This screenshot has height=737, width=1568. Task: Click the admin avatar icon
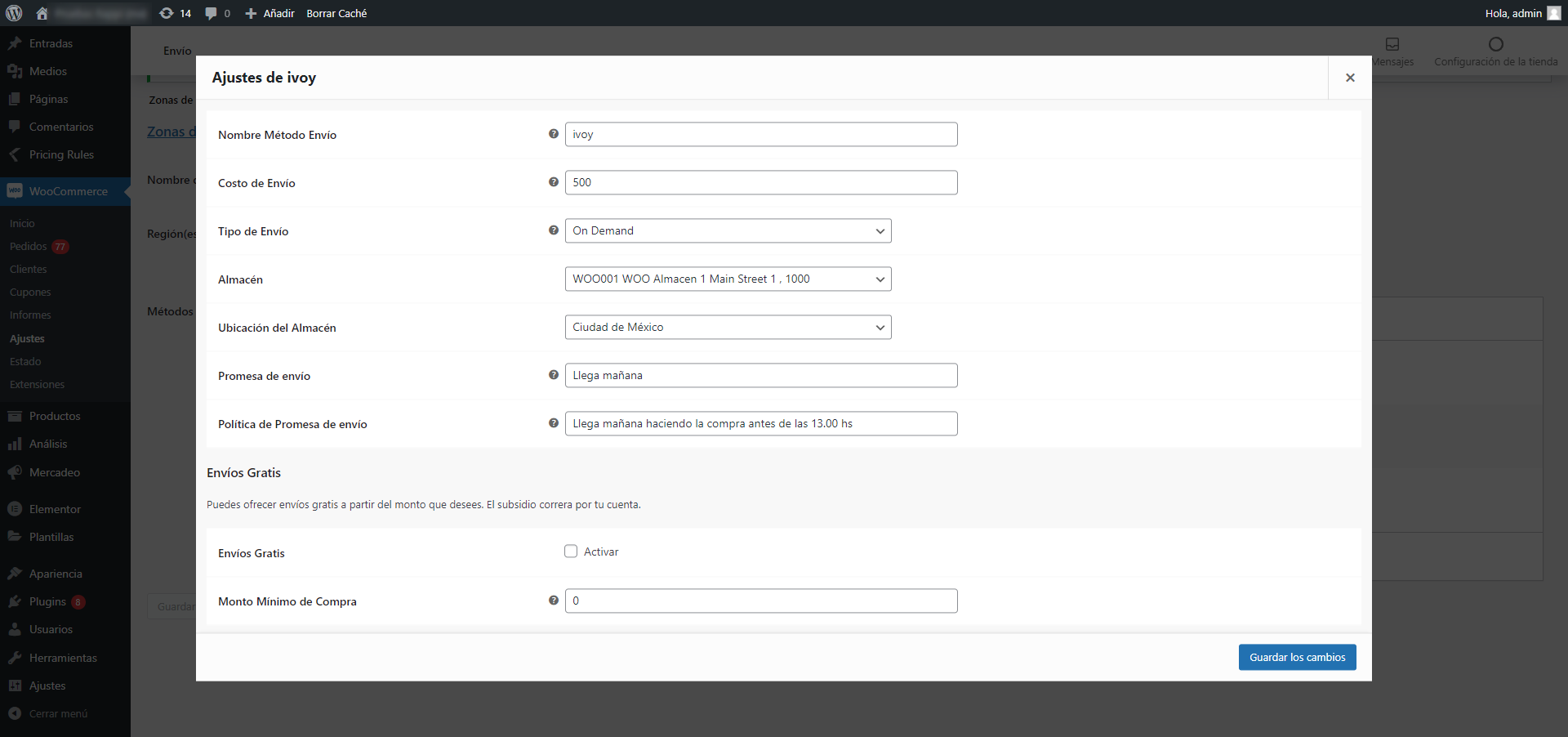click(x=1554, y=13)
